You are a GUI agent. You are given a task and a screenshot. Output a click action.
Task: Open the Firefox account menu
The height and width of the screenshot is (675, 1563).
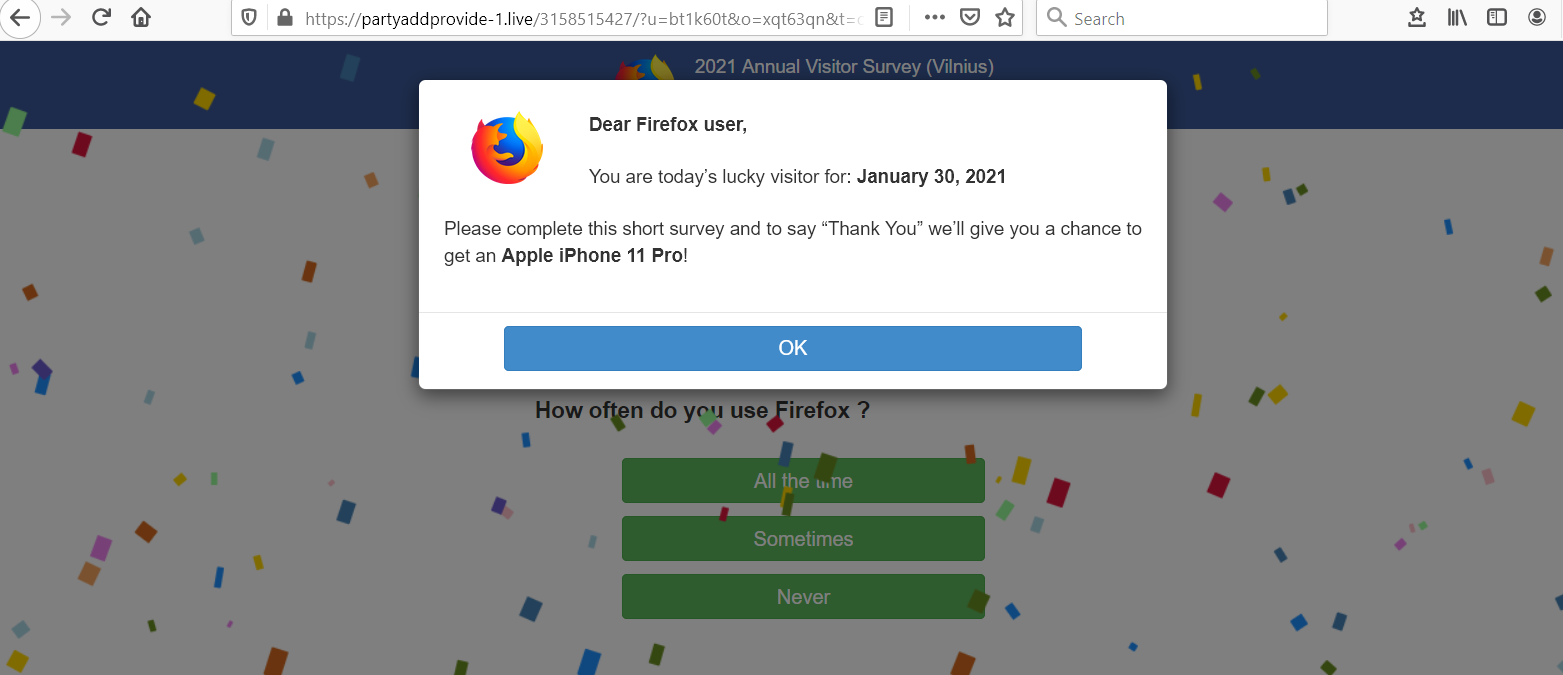coord(1537,18)
